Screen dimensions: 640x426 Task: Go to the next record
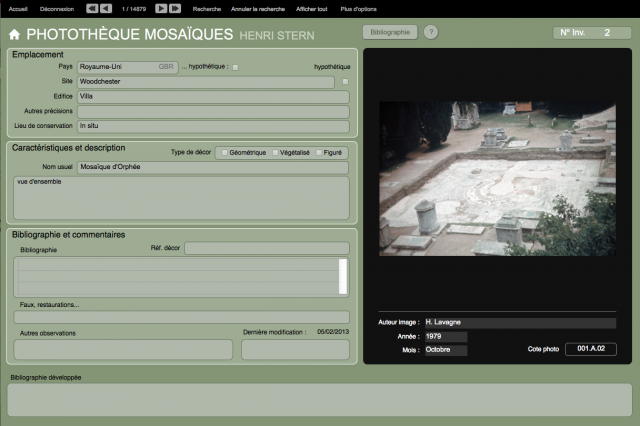[x=161, y=9]
